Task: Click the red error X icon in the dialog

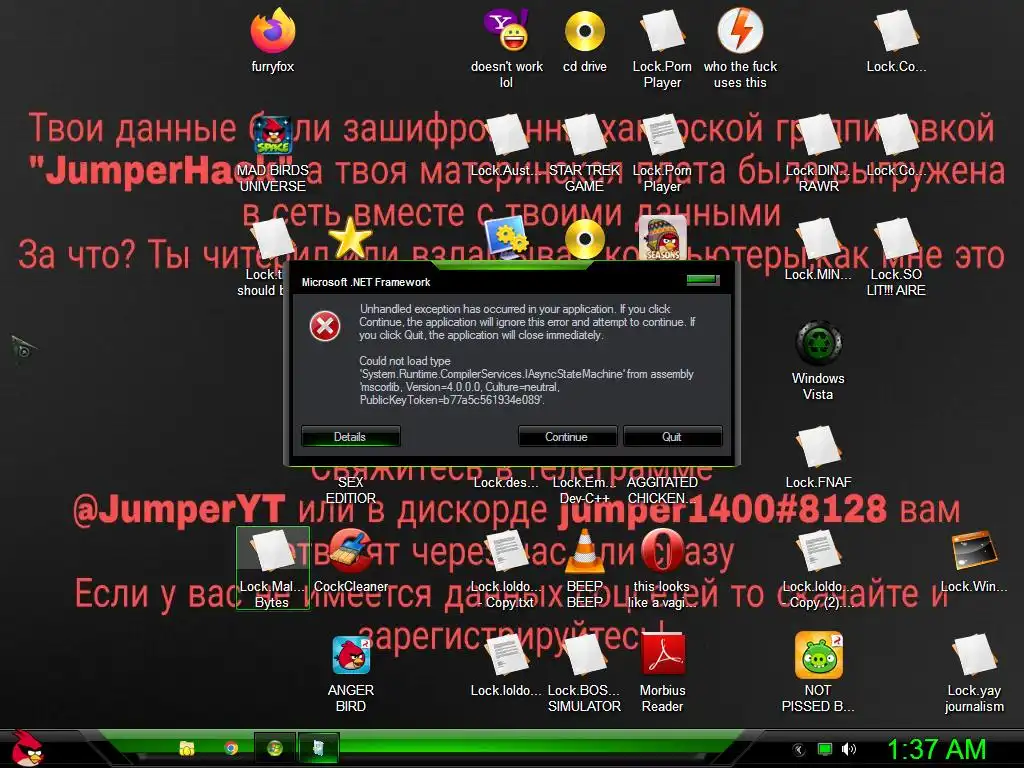Action: 325,326
